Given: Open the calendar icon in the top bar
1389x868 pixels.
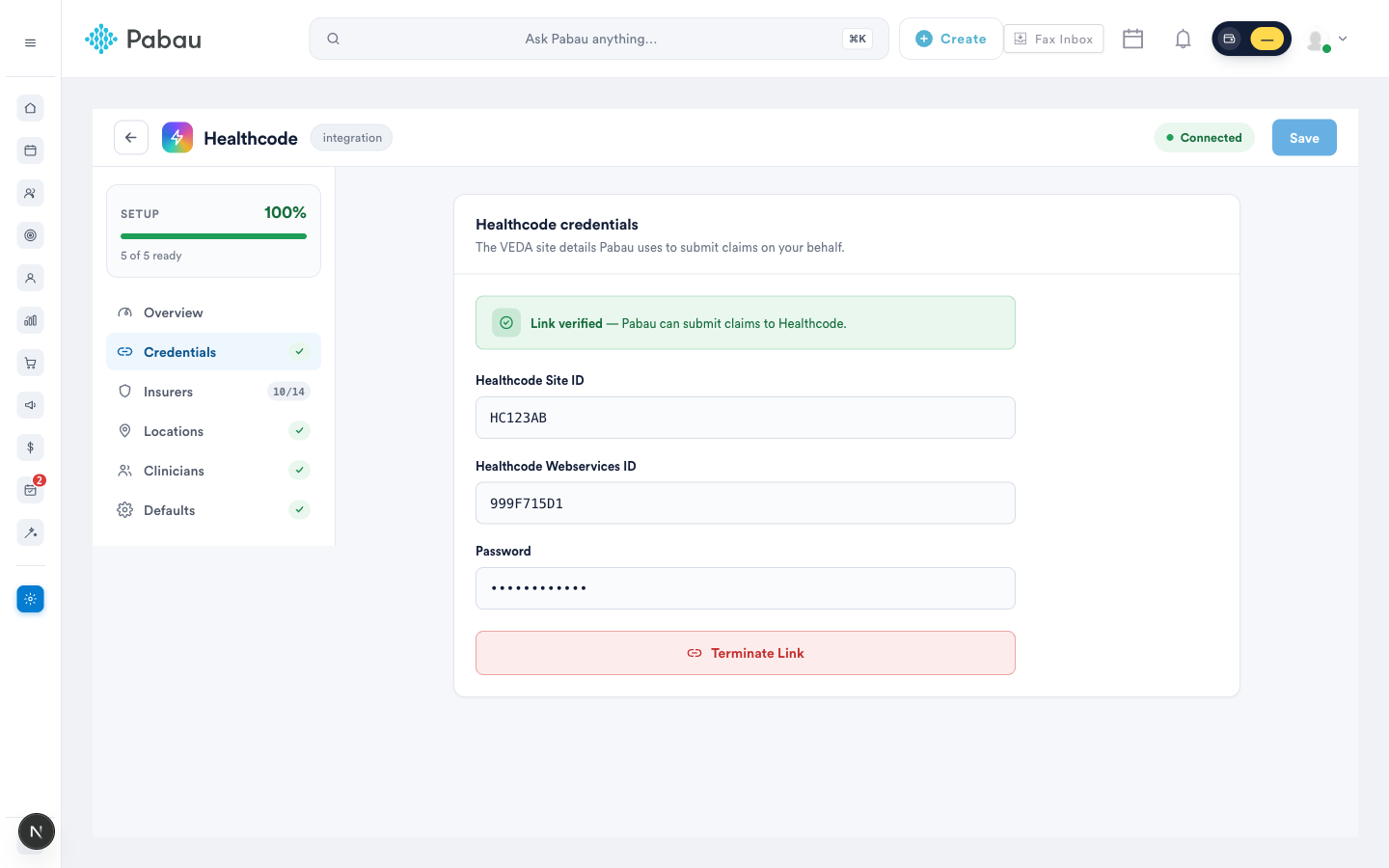Looking at the screenshot, I should click(x=1132, y=39).
